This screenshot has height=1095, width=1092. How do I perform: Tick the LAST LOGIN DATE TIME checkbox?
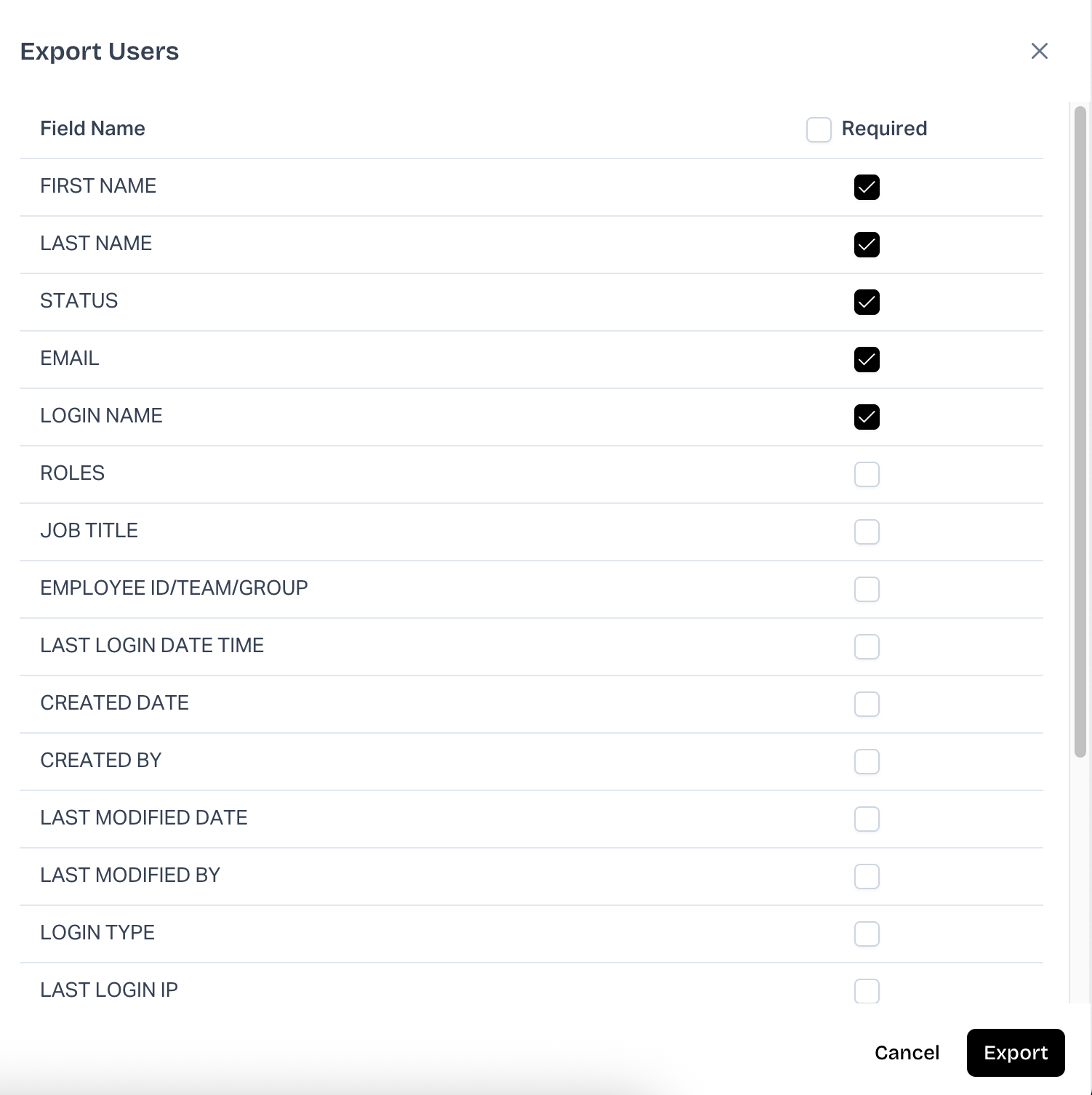(x=867, y=646)
